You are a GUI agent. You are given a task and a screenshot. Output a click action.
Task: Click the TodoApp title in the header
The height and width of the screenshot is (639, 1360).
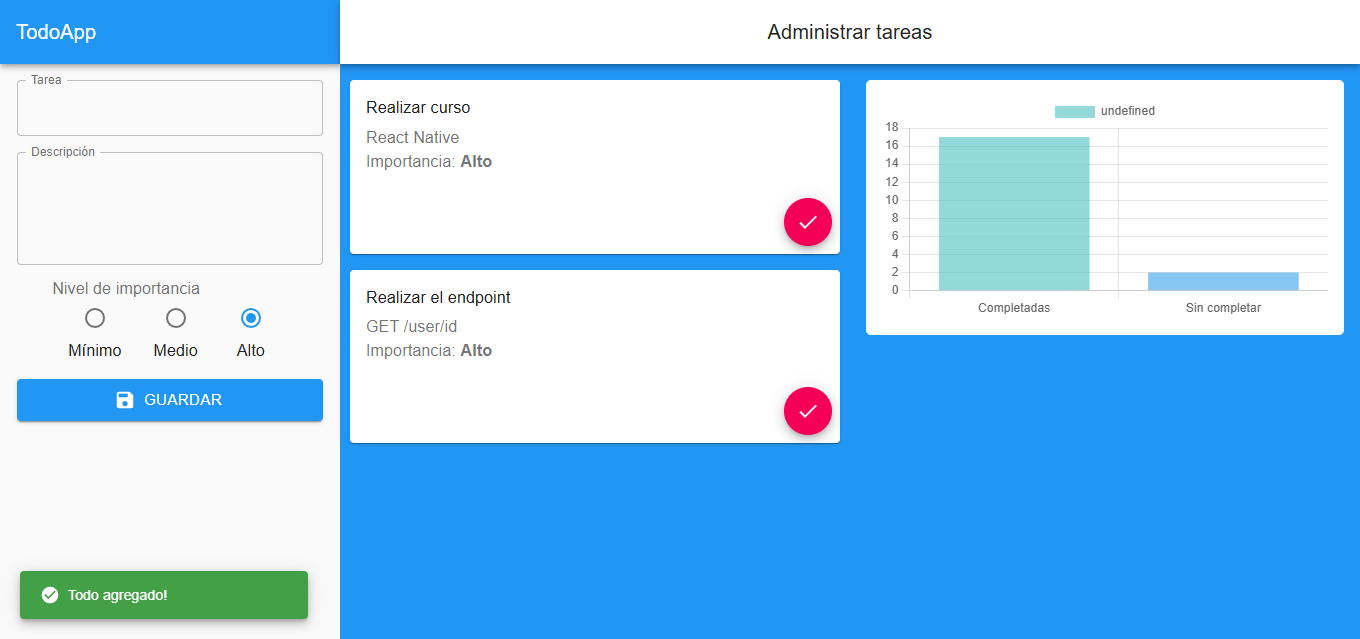(56, 32)
